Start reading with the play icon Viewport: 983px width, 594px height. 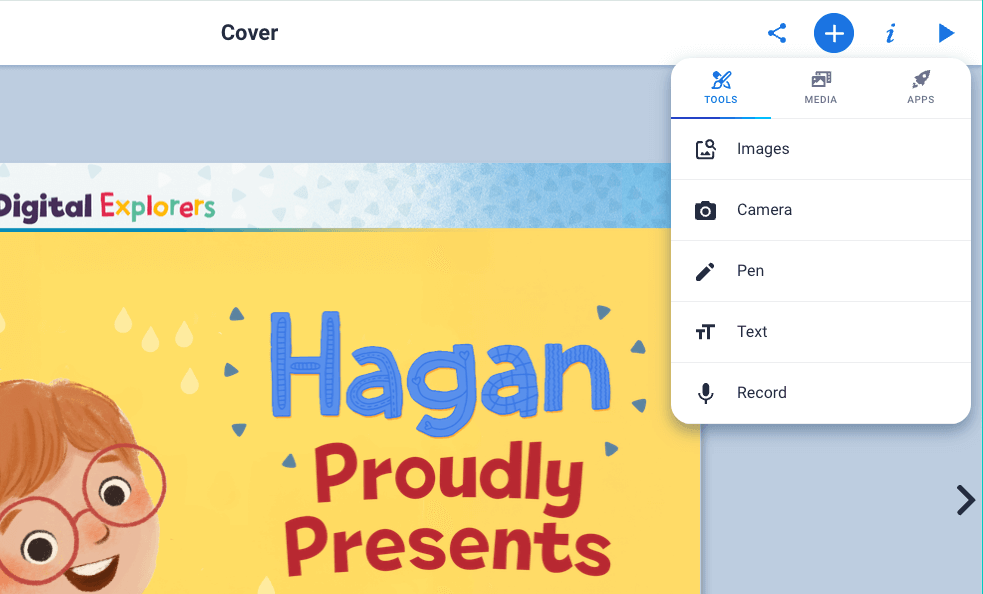point(946,34)
